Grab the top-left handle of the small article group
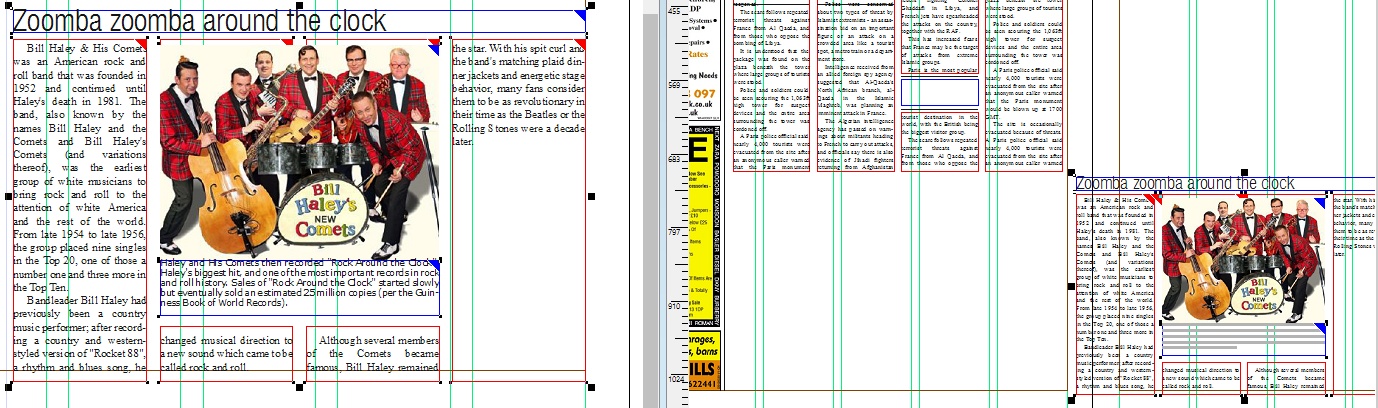1378x408 pixels. coord(1072,174)
